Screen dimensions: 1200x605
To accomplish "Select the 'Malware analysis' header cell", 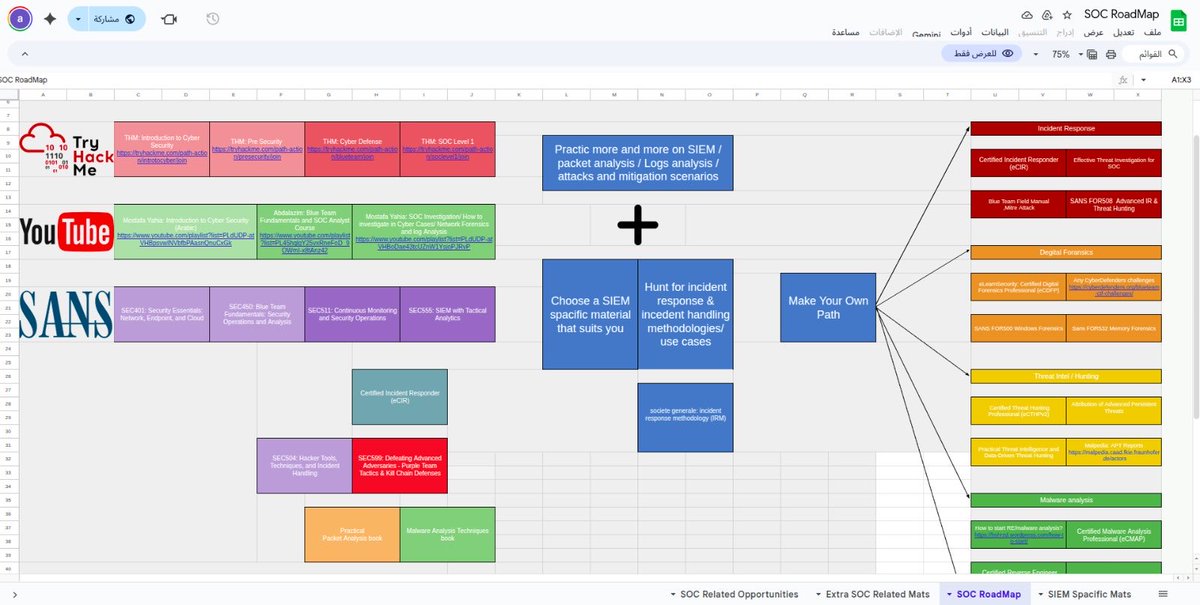I will (x=1066, y=500).
